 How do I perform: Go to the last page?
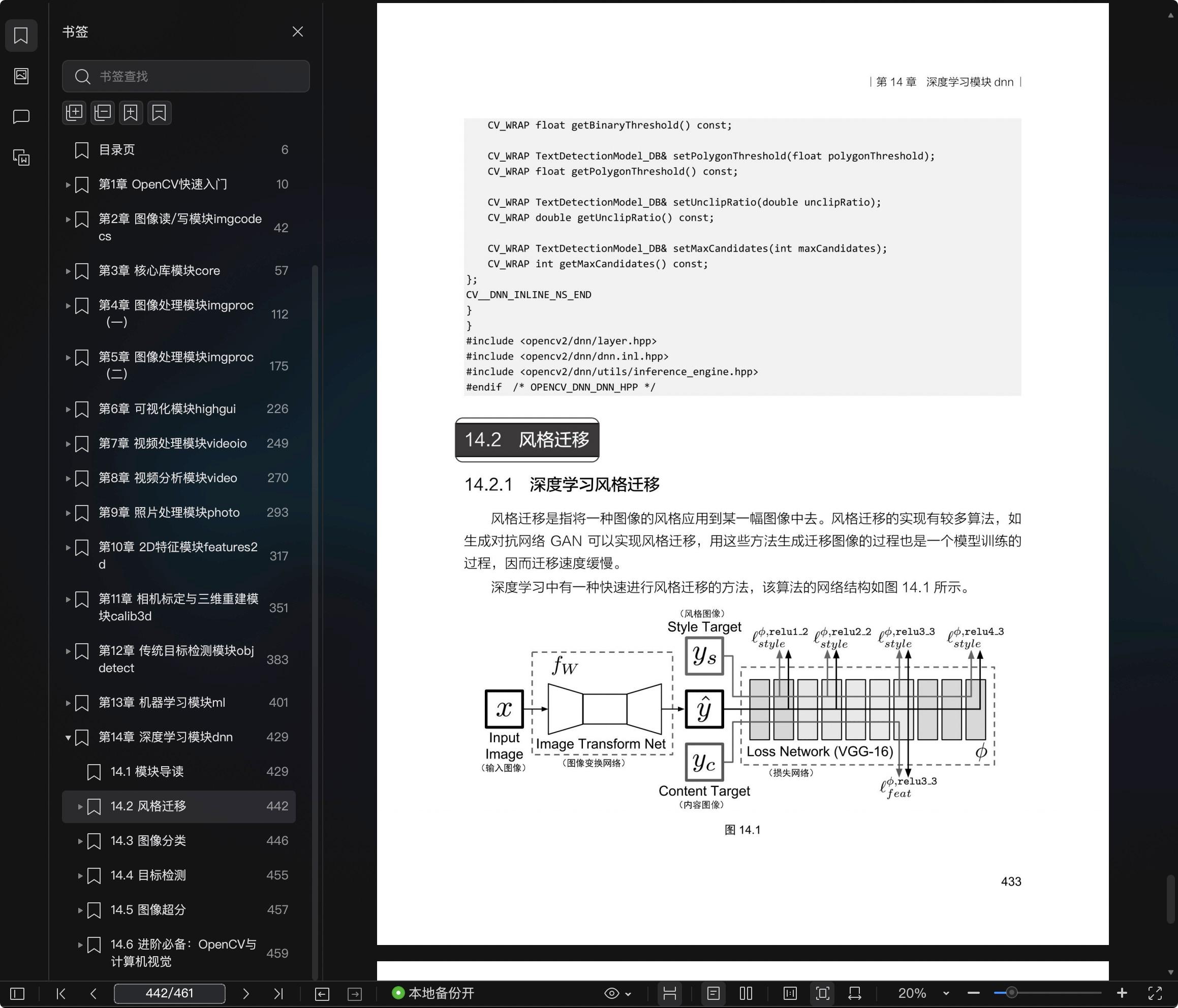pyautogui.click(x=278, y=993)
